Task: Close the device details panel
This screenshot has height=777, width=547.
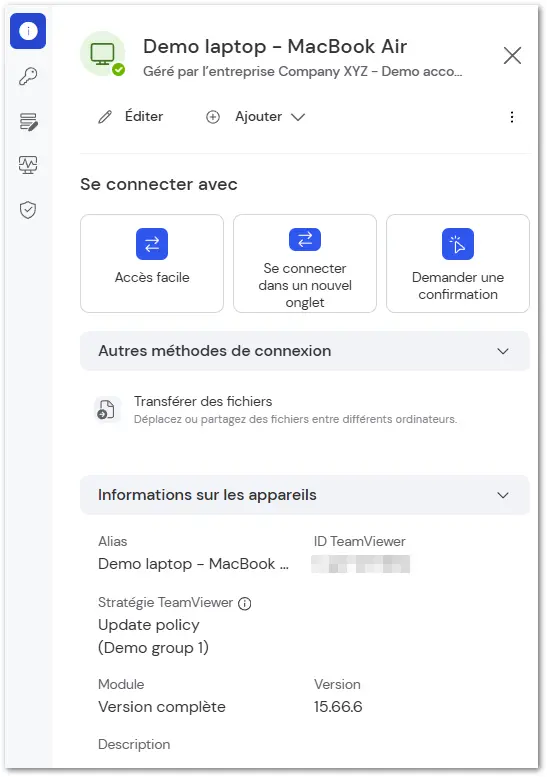Action: (512, 56)
